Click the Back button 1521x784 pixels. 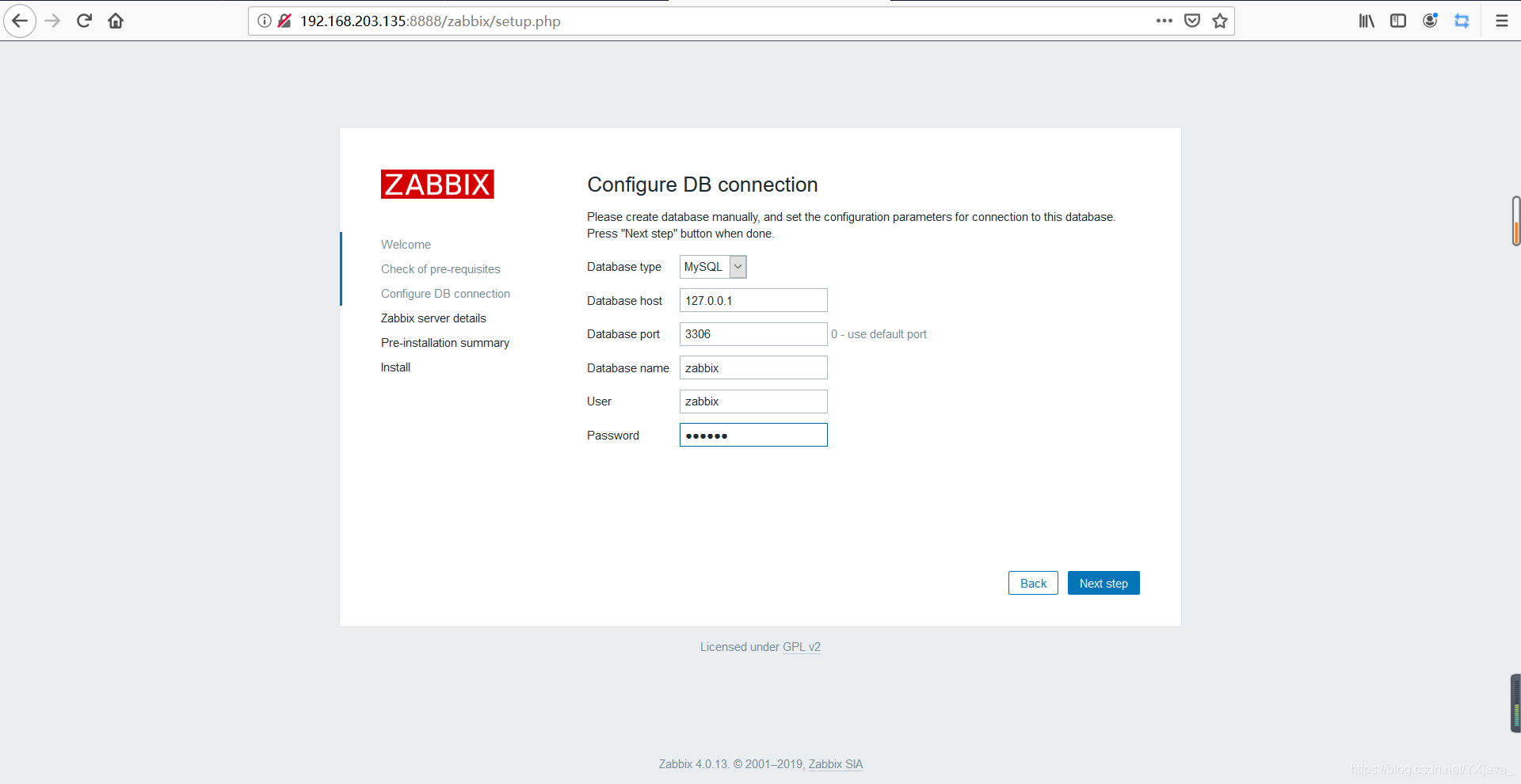1033,583
